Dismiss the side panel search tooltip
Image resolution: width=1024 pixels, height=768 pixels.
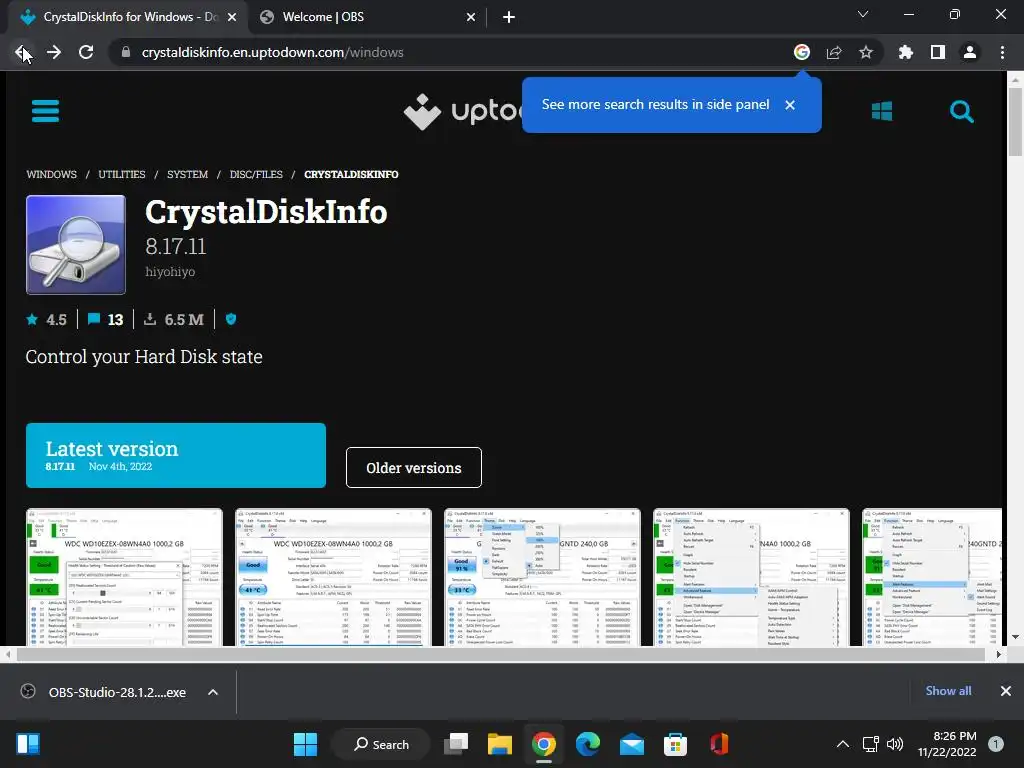[x=790, y=104]
